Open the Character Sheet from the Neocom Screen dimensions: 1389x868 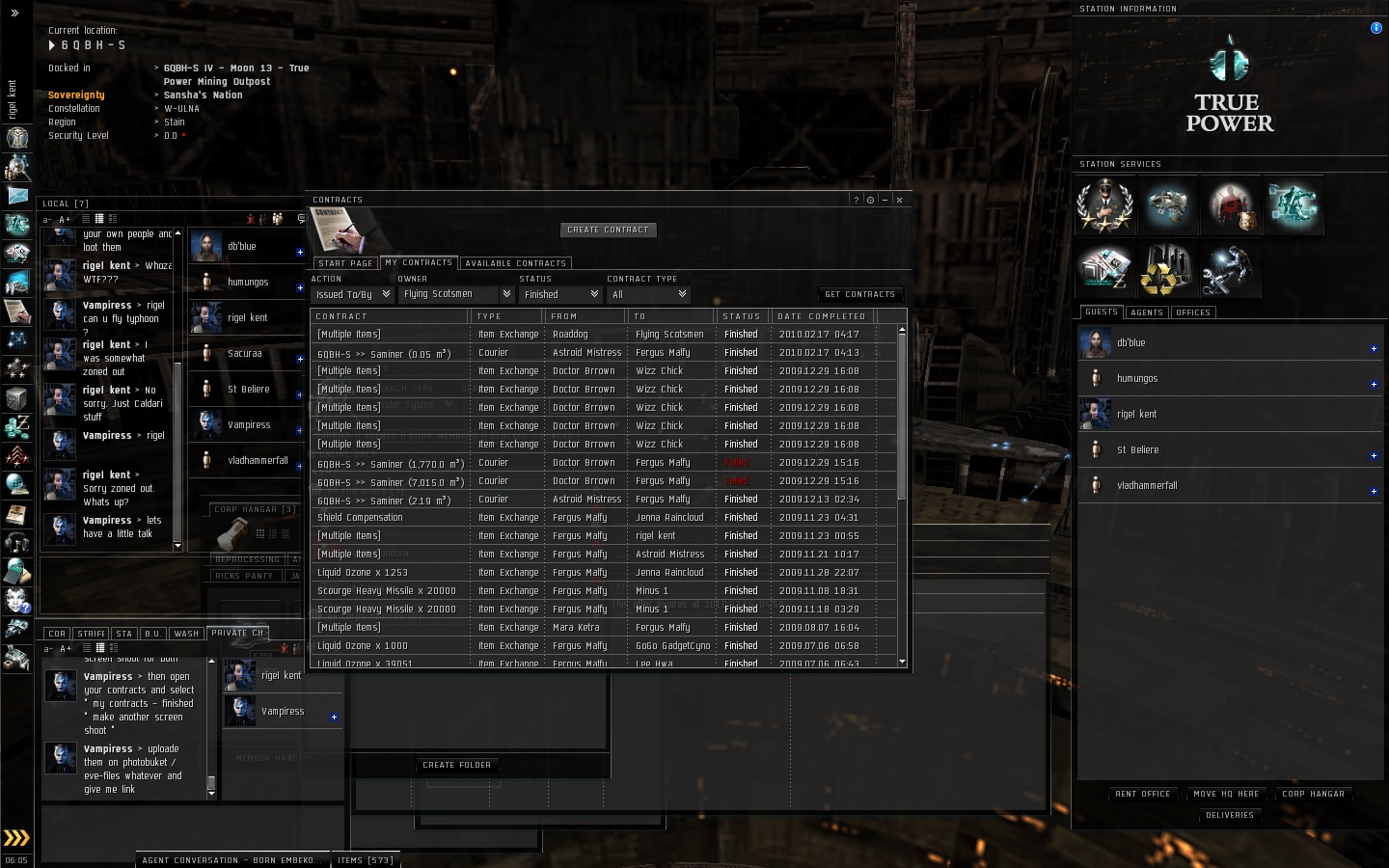[16, 138]
